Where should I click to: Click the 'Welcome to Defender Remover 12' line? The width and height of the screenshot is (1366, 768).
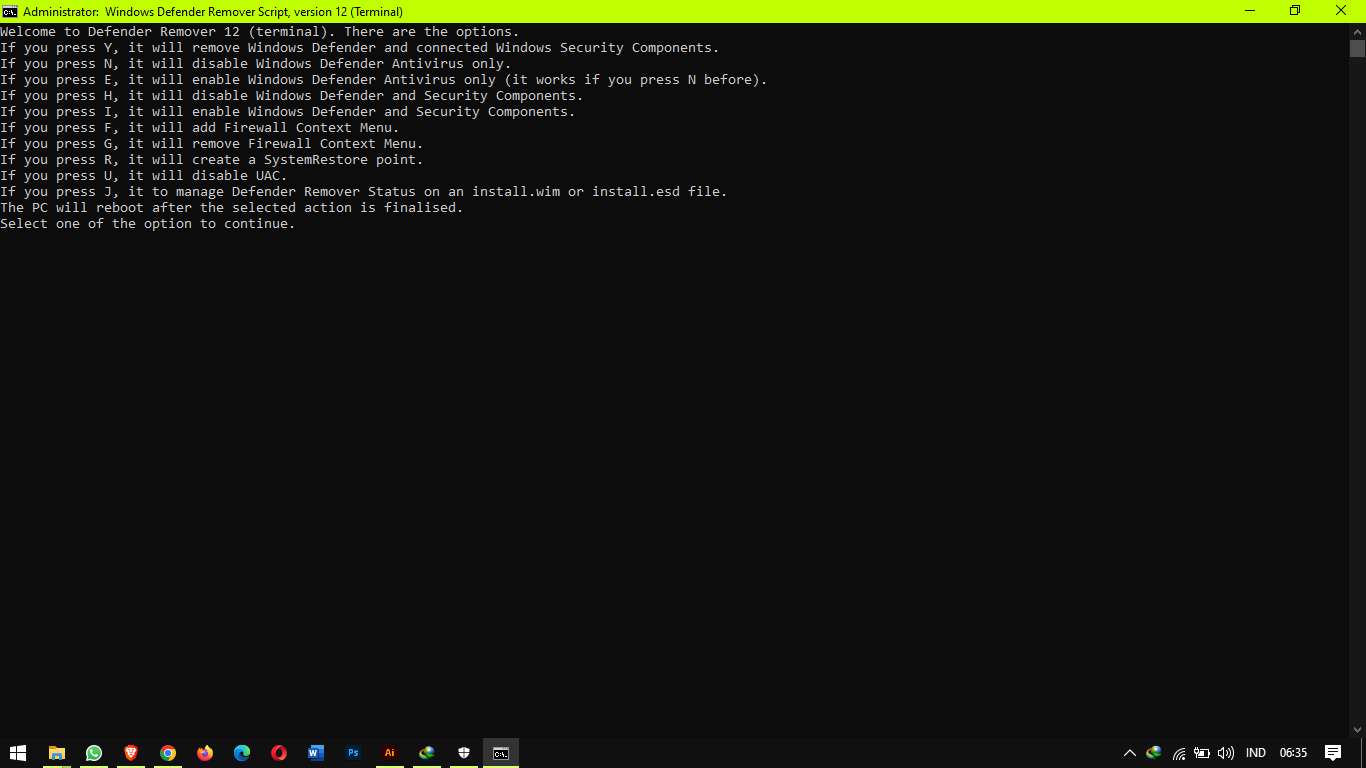pos(260,32)
